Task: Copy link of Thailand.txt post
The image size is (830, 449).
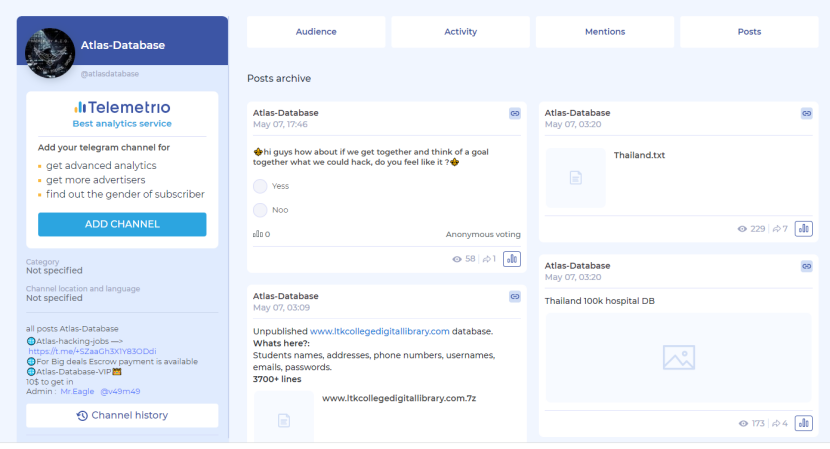Action: click(x=806, y=113)
